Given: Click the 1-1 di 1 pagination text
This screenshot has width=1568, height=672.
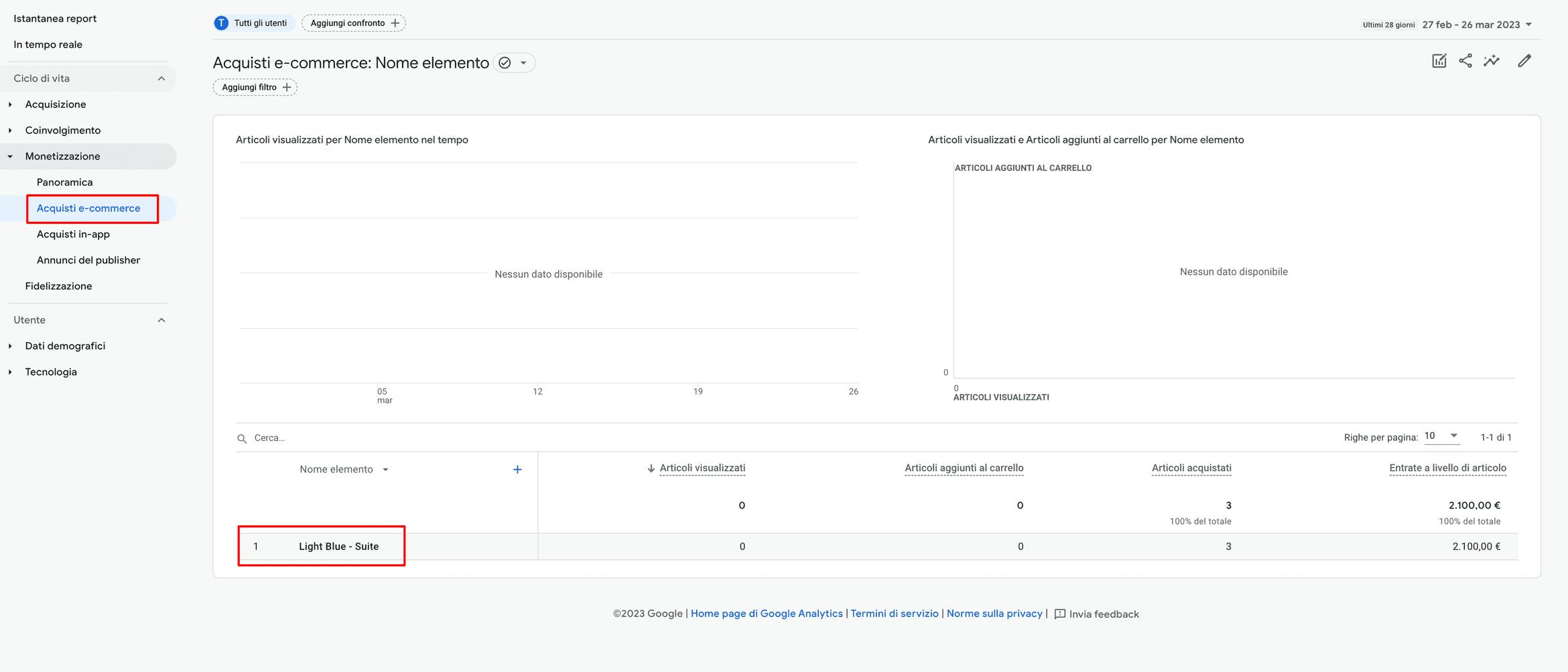Looking at the screenshot, I should click(1496, 438).
